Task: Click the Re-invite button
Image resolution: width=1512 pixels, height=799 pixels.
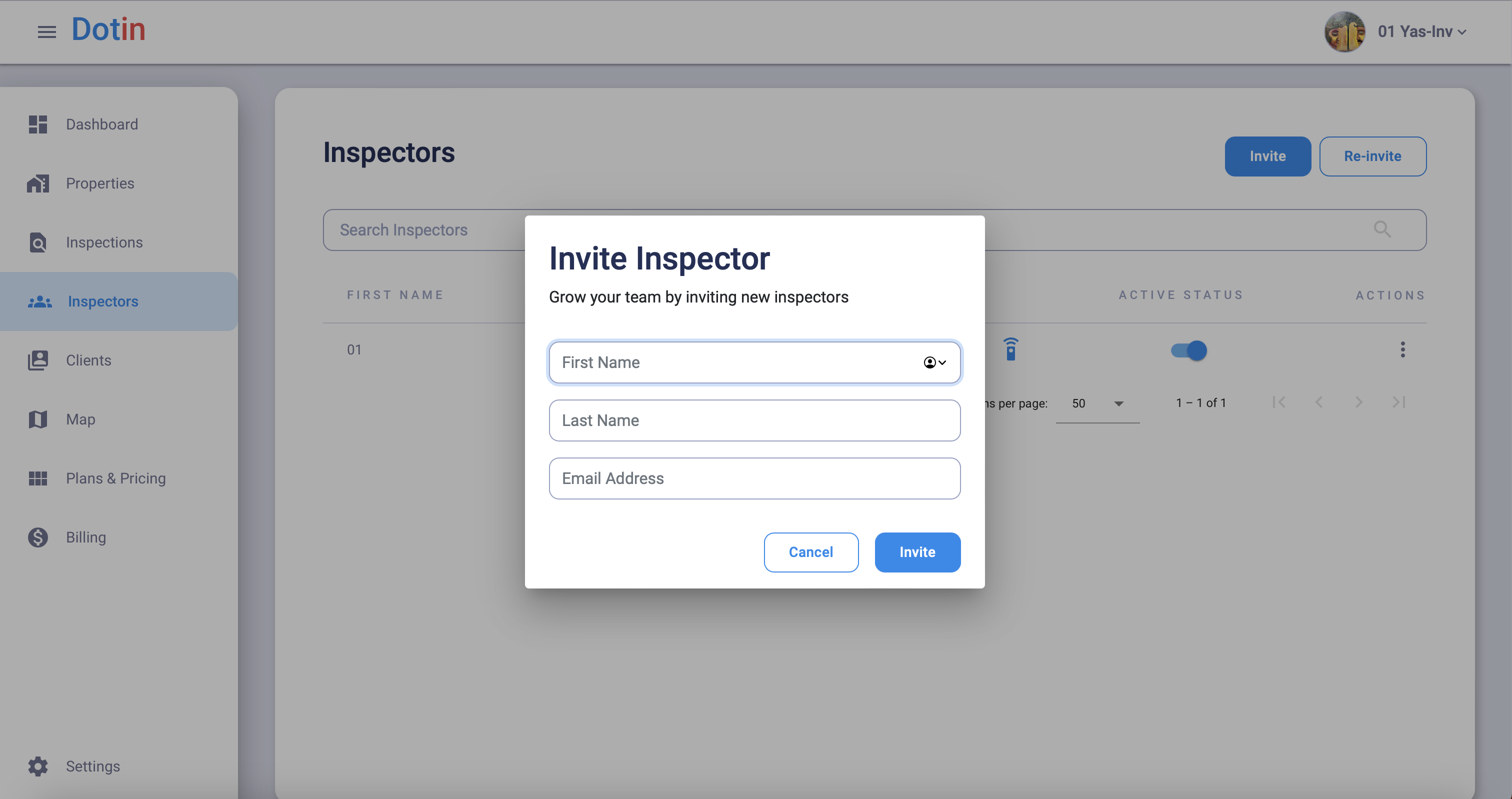Action: tap(1372, 156)
